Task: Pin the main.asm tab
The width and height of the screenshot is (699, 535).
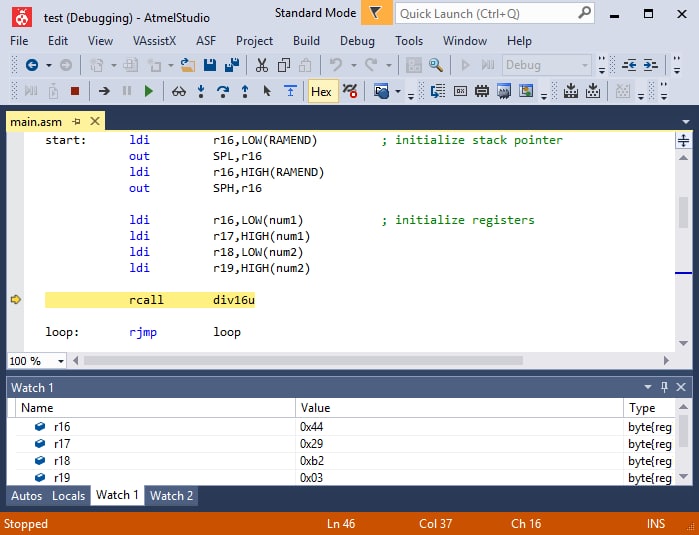Action: pos(77,121)
